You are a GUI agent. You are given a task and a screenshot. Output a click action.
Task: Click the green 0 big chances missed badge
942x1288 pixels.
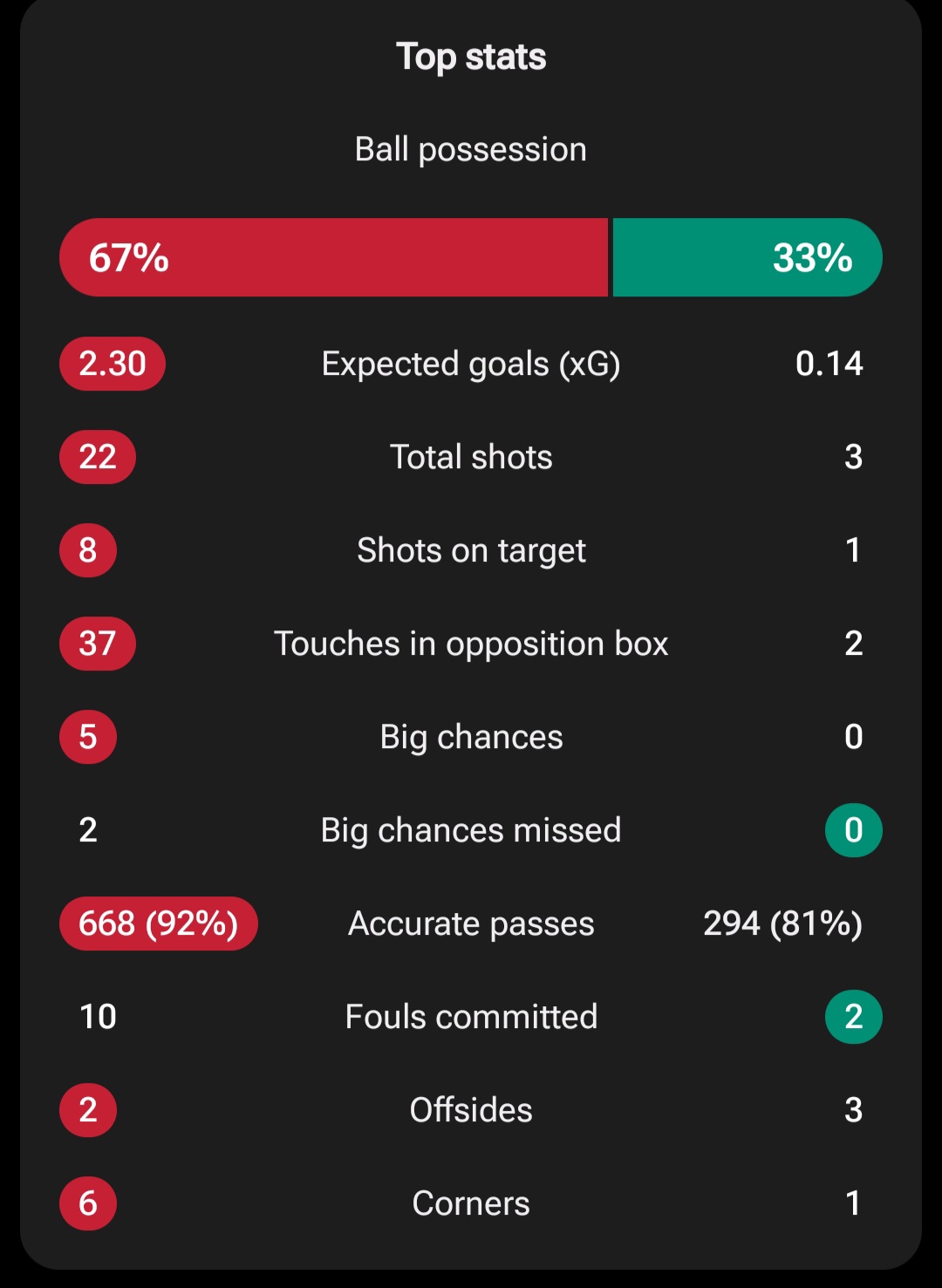coord(854,830)
